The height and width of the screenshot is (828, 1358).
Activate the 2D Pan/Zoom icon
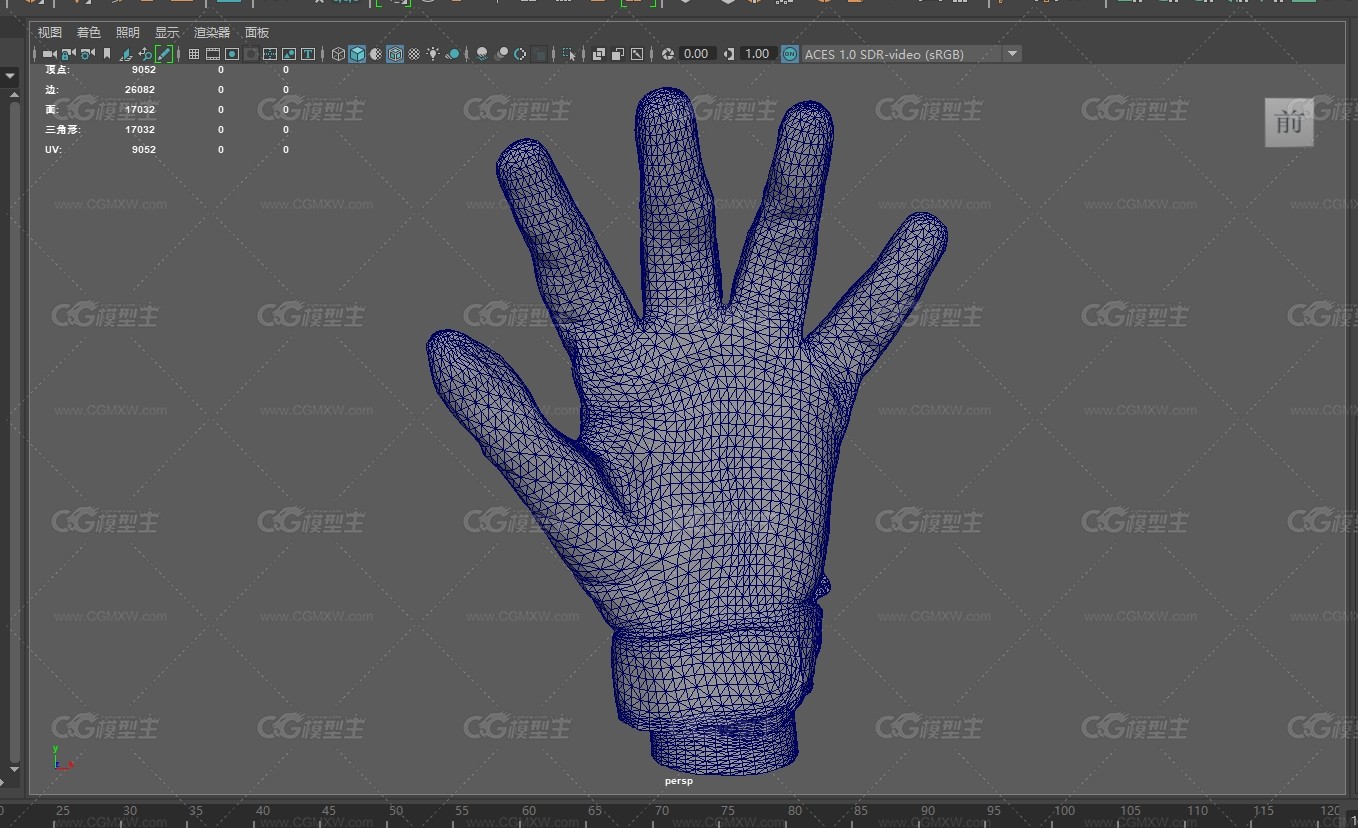point(146,54)
